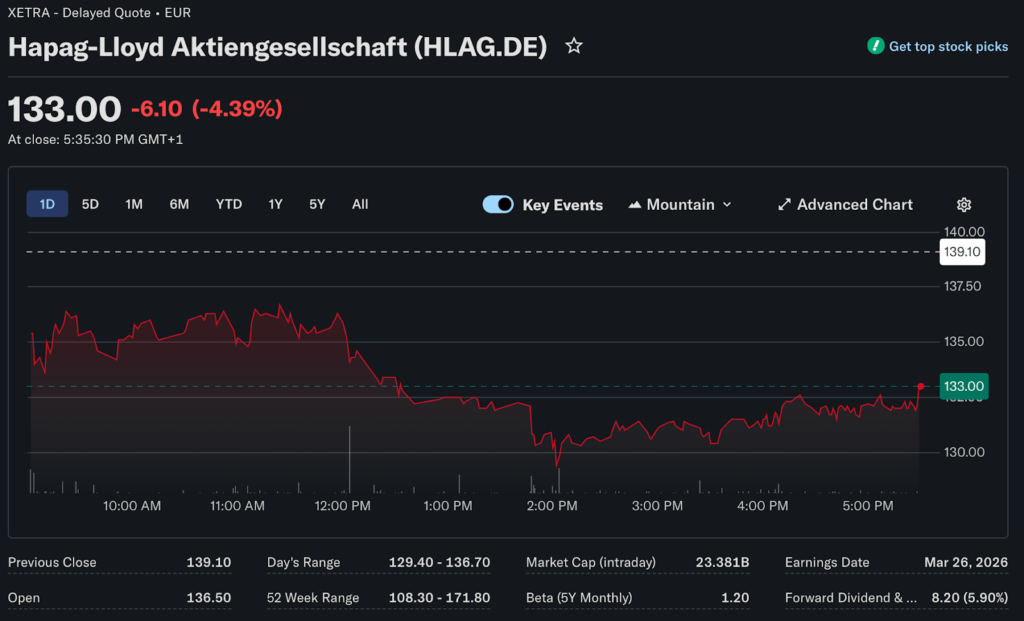
Task: Open chart settings gear icon
Action: coord(964,205)
